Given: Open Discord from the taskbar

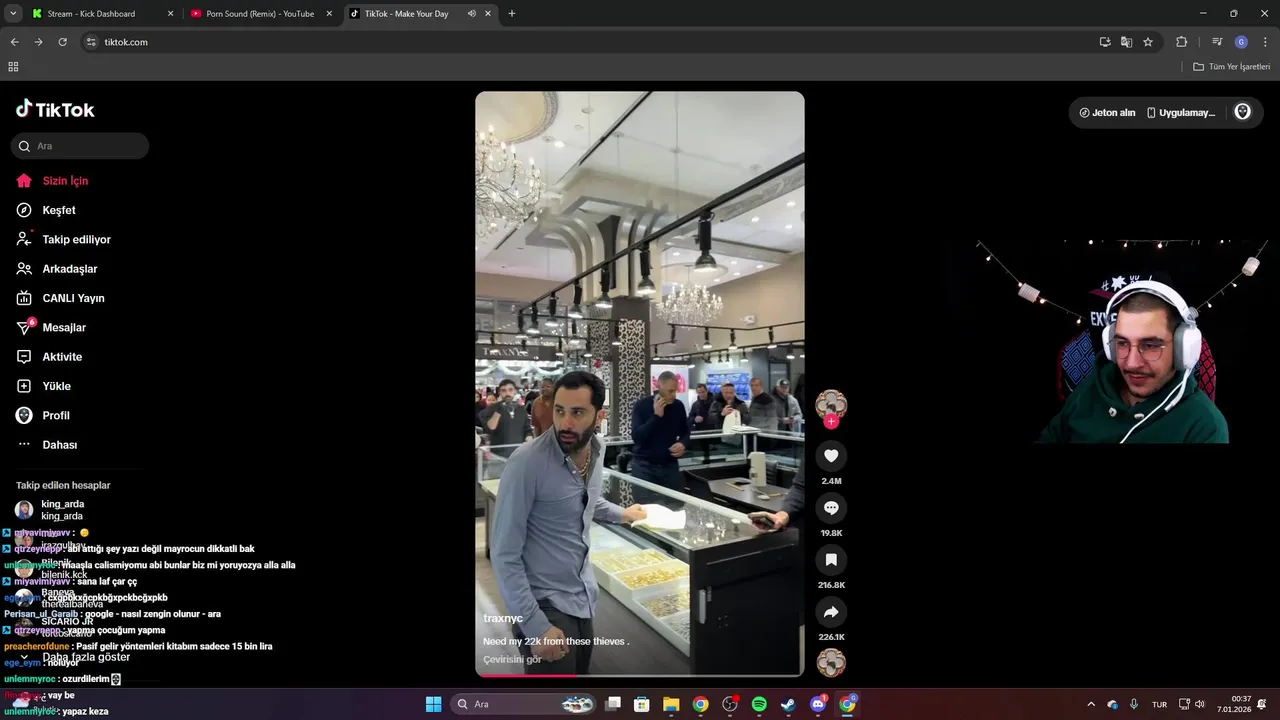Looking at the screenshot, I should [818, 704].
